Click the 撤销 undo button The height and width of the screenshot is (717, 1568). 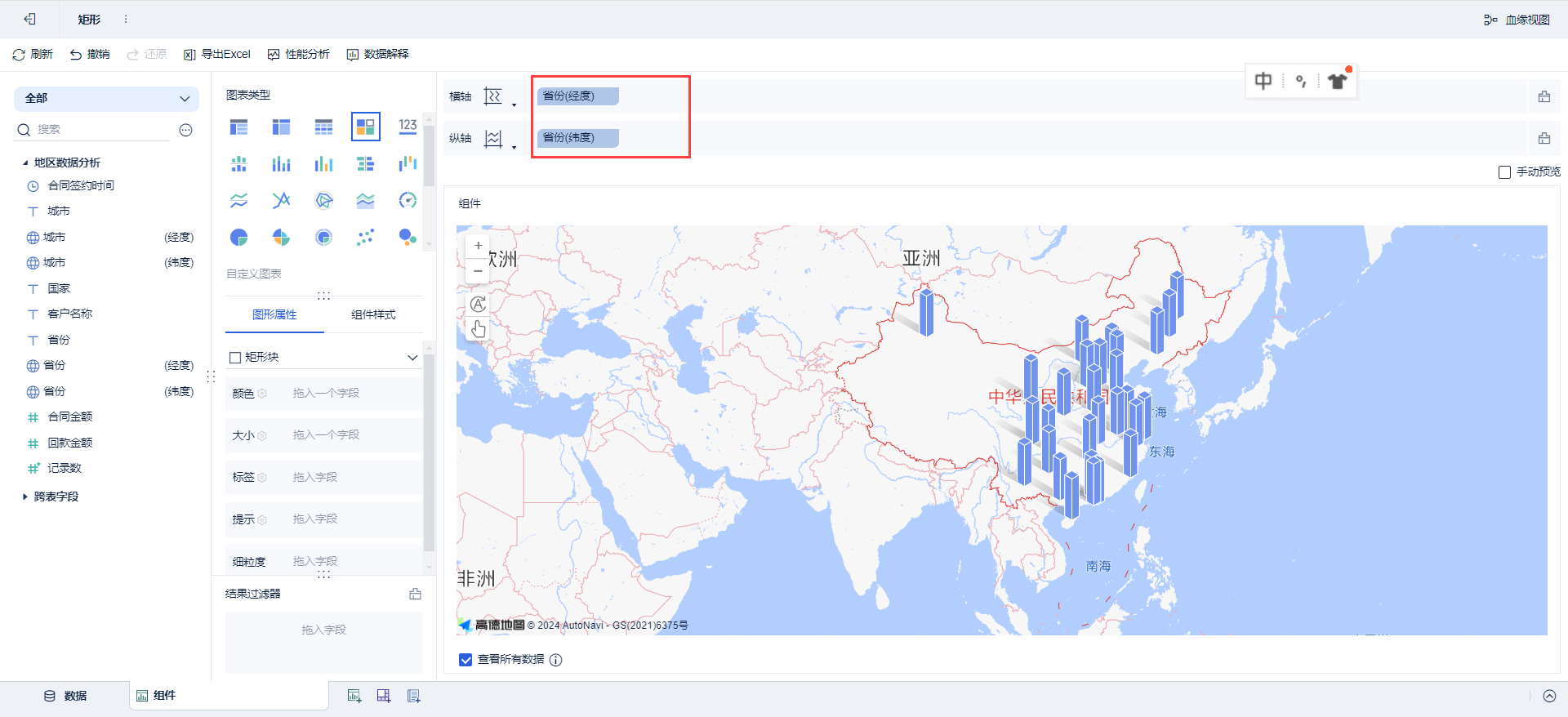(x=90, y=55)
